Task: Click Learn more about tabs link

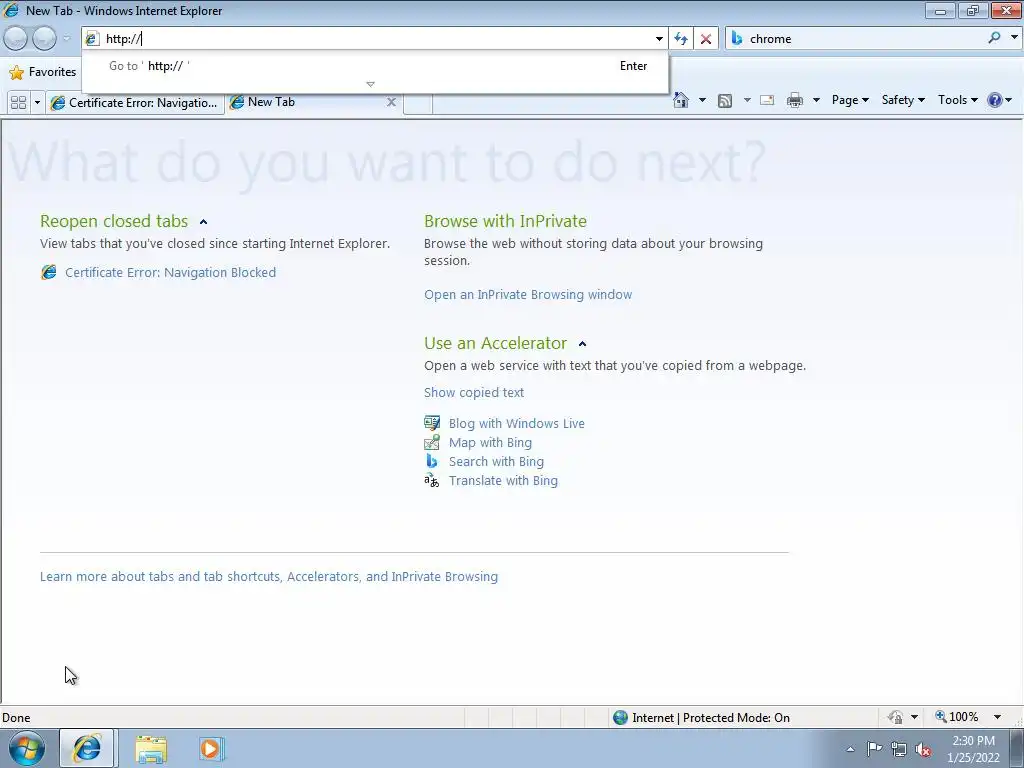Action: click(x=269, y=577)
